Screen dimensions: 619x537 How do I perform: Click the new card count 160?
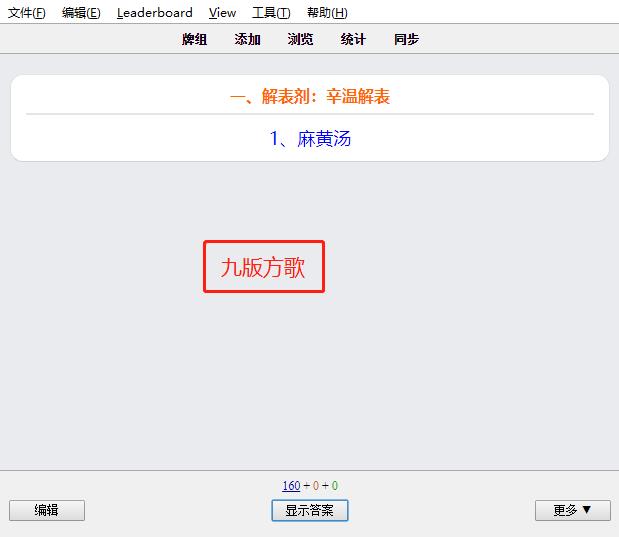tap(291, 486)
